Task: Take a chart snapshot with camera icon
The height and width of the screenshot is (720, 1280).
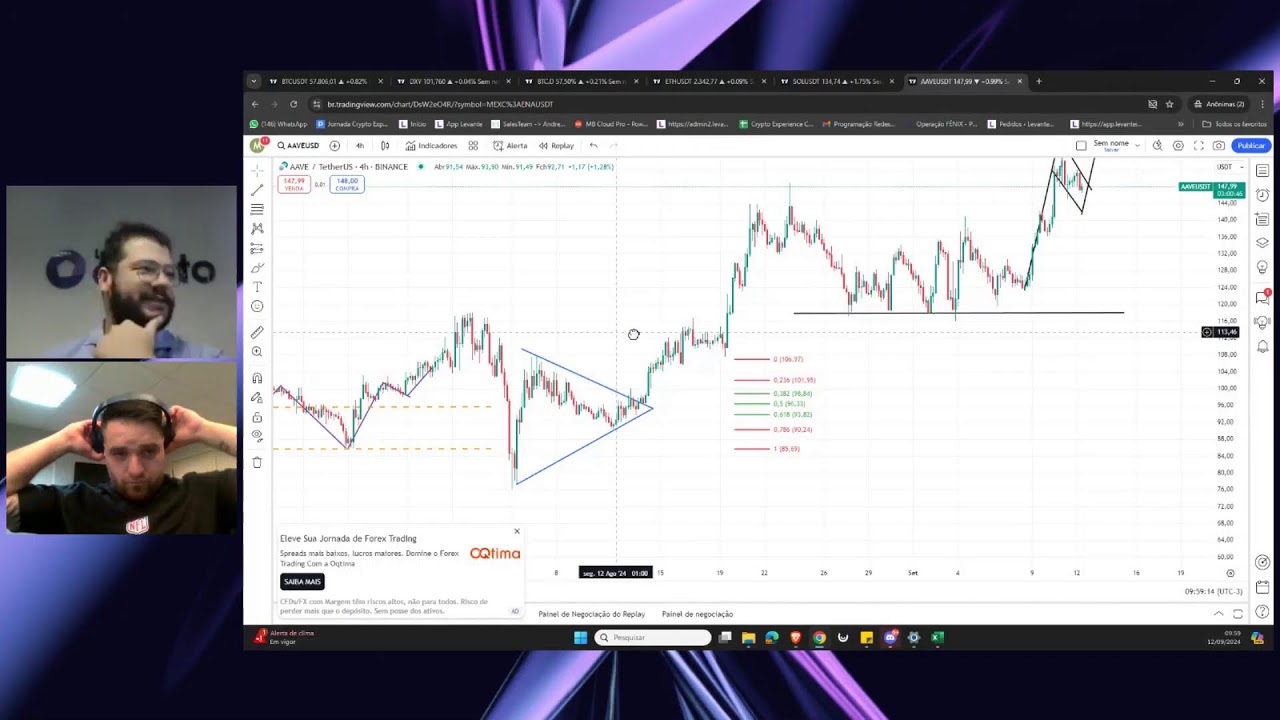Action: click(x=1219, y=145)
